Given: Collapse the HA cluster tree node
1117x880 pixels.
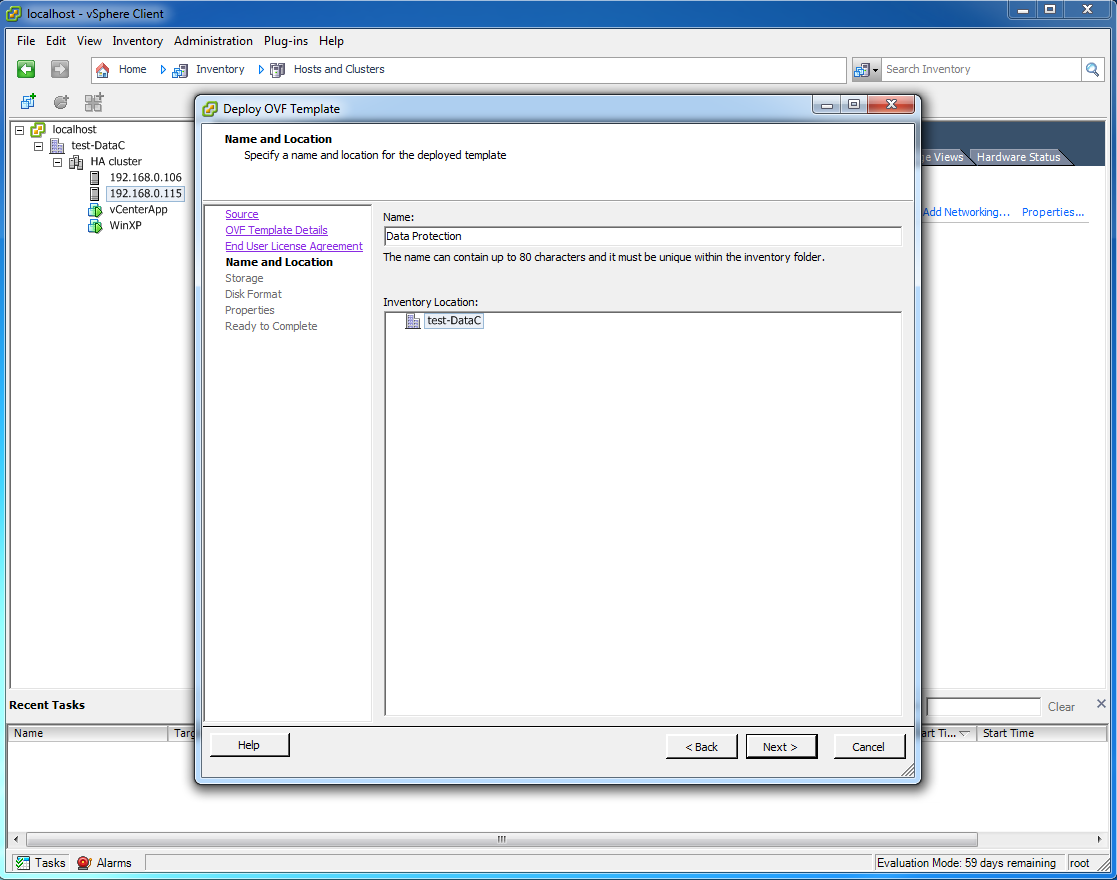Looking at the screenshot, I should pyautogui.click(x=58, y=162).
